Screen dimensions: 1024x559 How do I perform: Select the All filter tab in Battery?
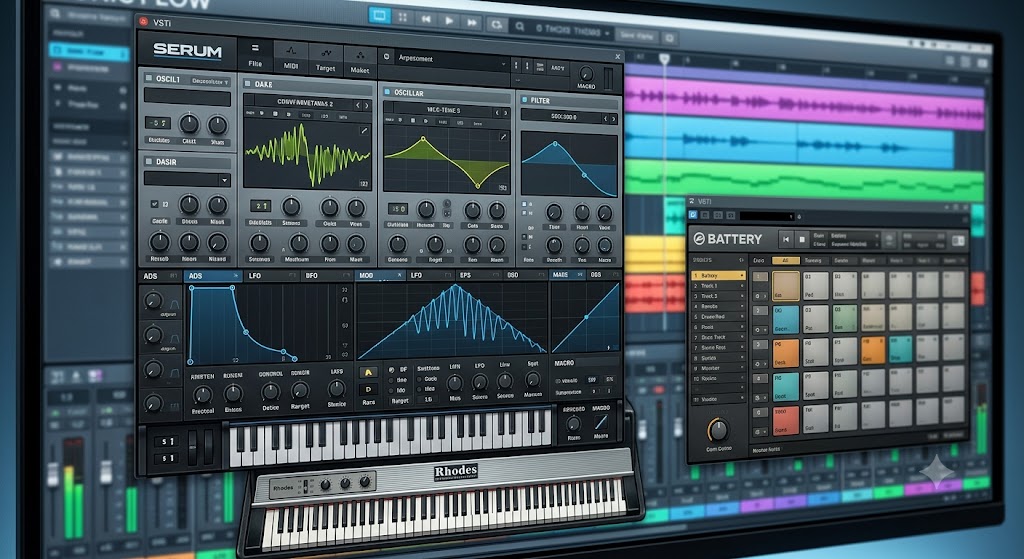tap(786, 260)
